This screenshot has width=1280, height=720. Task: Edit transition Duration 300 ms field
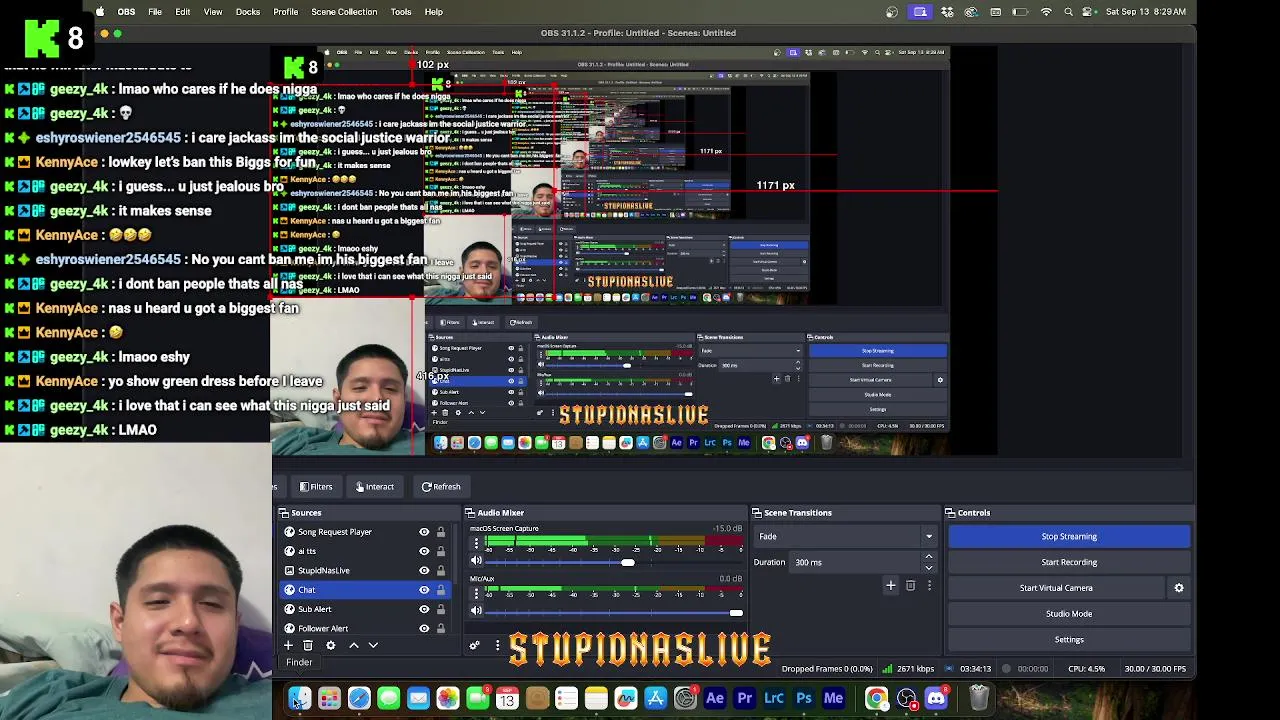(856, 562)
